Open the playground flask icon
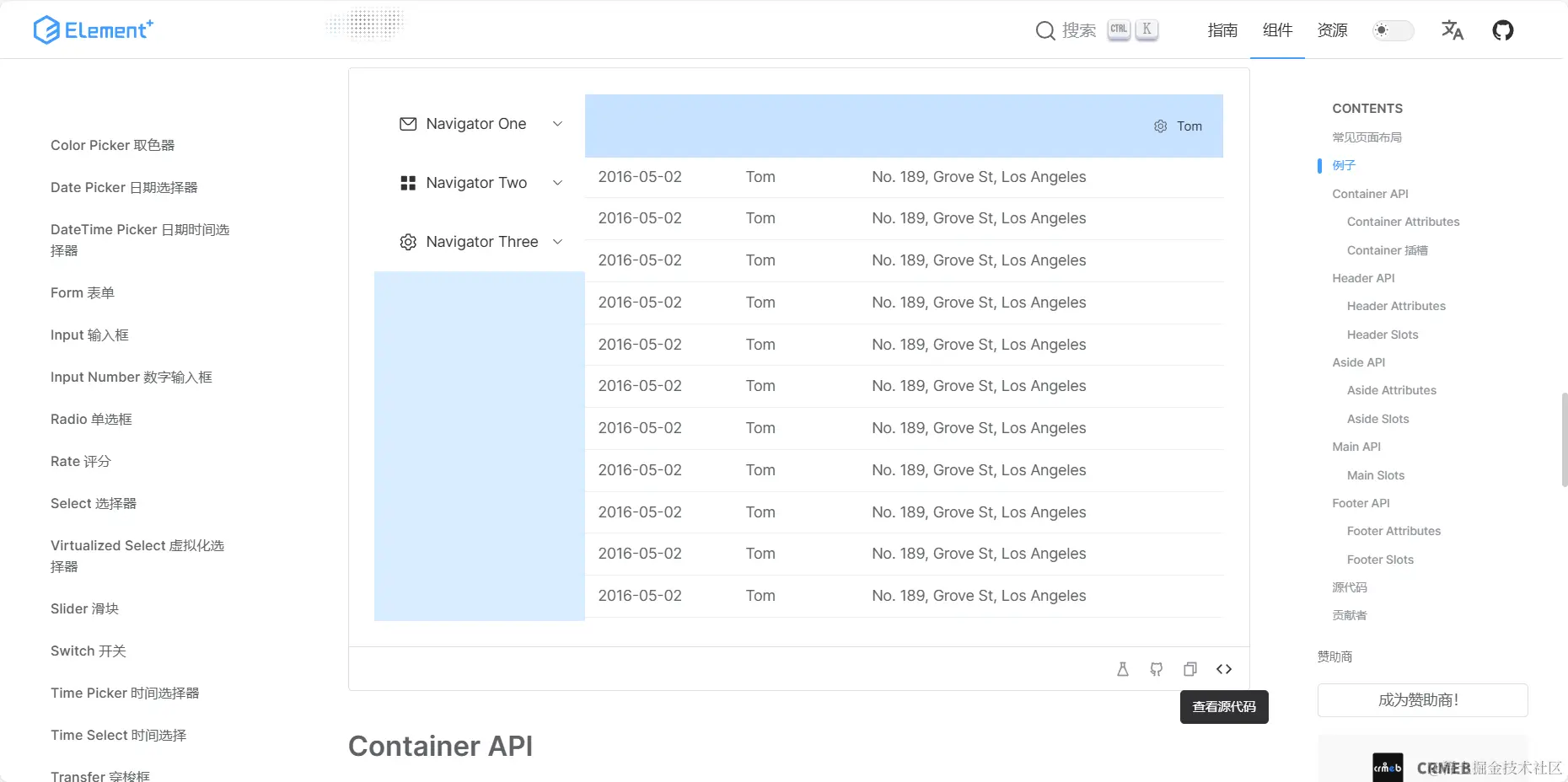This screenshot has height=782, width=1568. pos(1123,669)
